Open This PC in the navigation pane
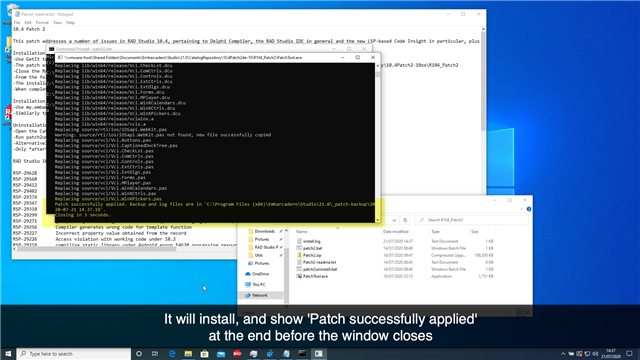 coord(258,284)
